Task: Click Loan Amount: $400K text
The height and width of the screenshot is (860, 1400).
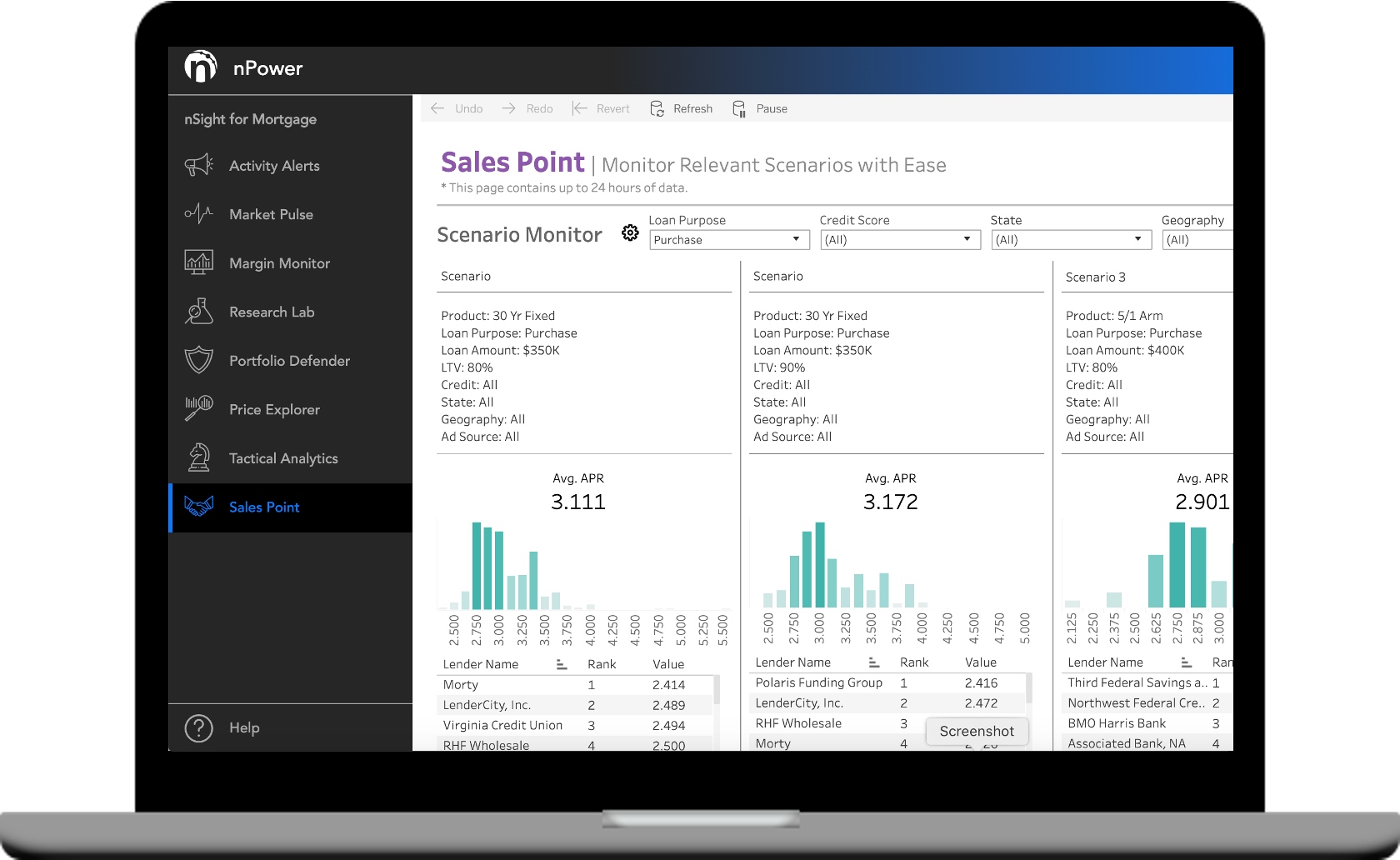Action: (1125, 350)
